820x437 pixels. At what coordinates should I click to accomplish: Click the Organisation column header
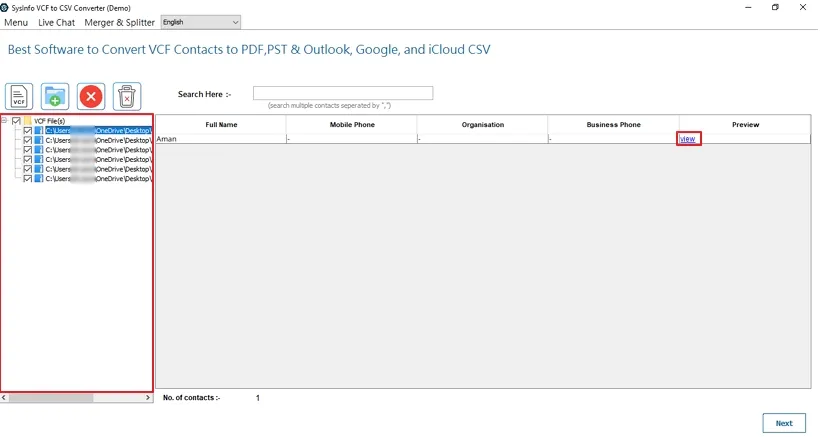pos(483,124)
